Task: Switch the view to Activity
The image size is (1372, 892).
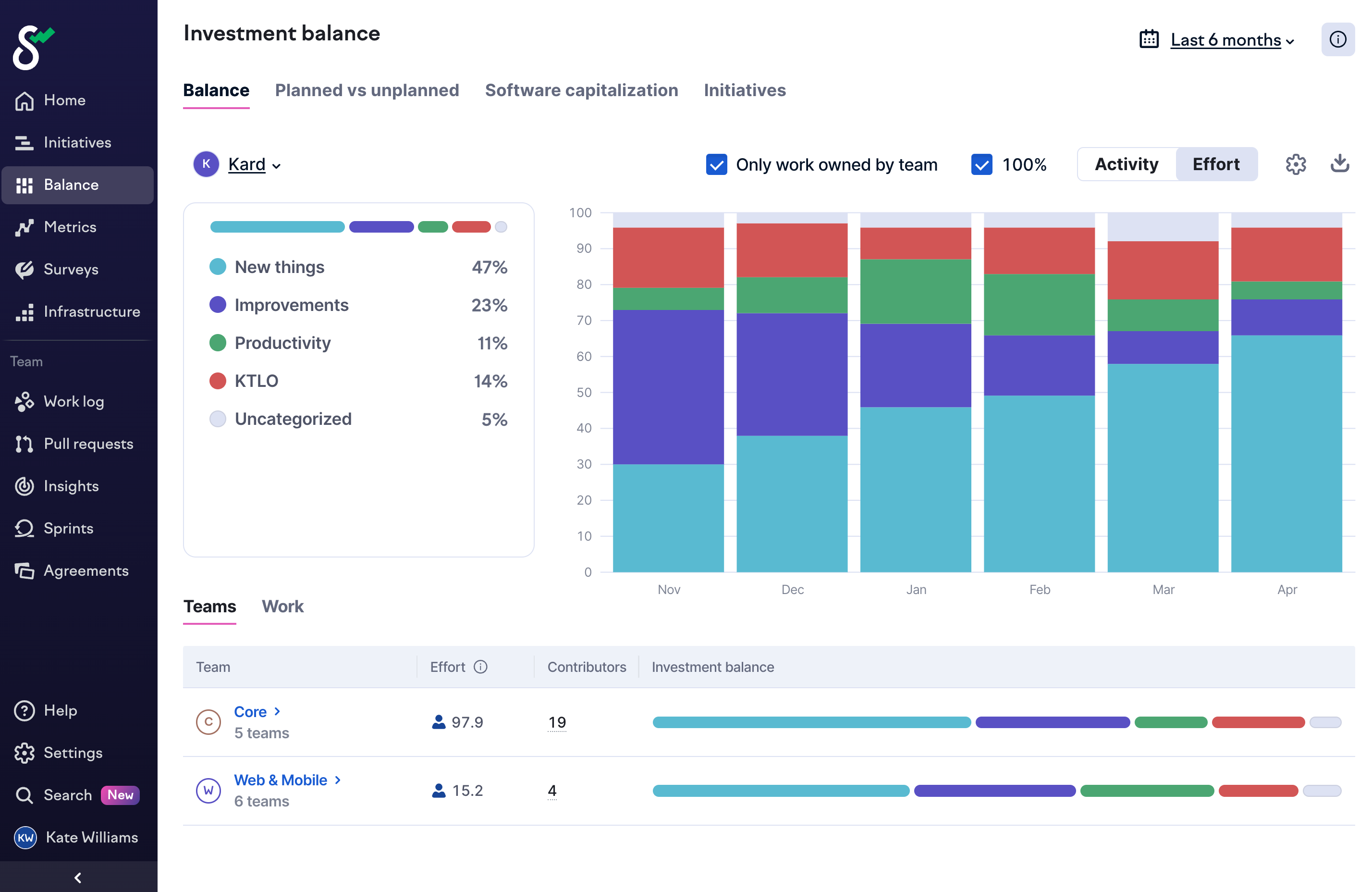Action: pyautogui.click(x=1126, y=164)
